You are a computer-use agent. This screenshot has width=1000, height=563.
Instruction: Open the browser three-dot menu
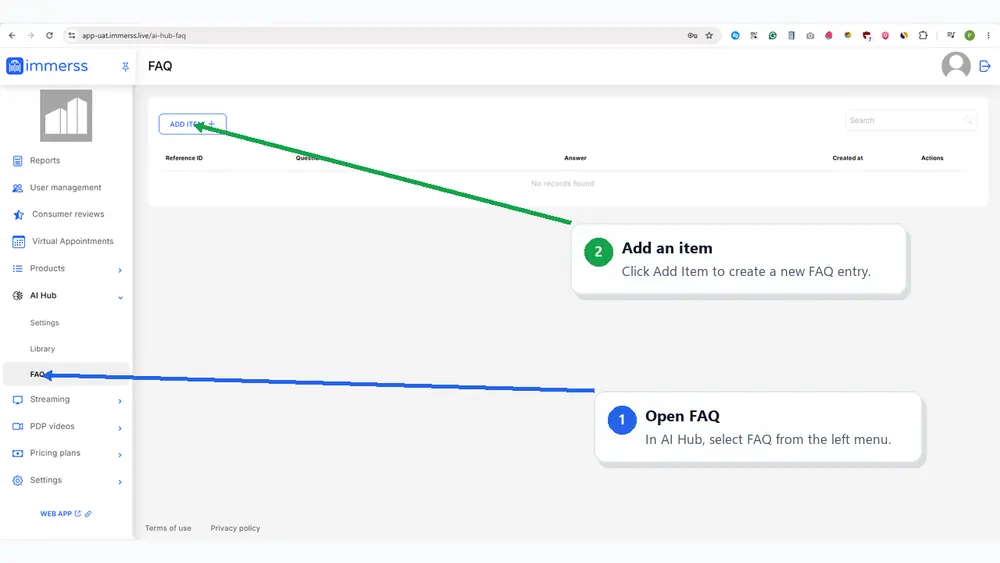point(988,36)
